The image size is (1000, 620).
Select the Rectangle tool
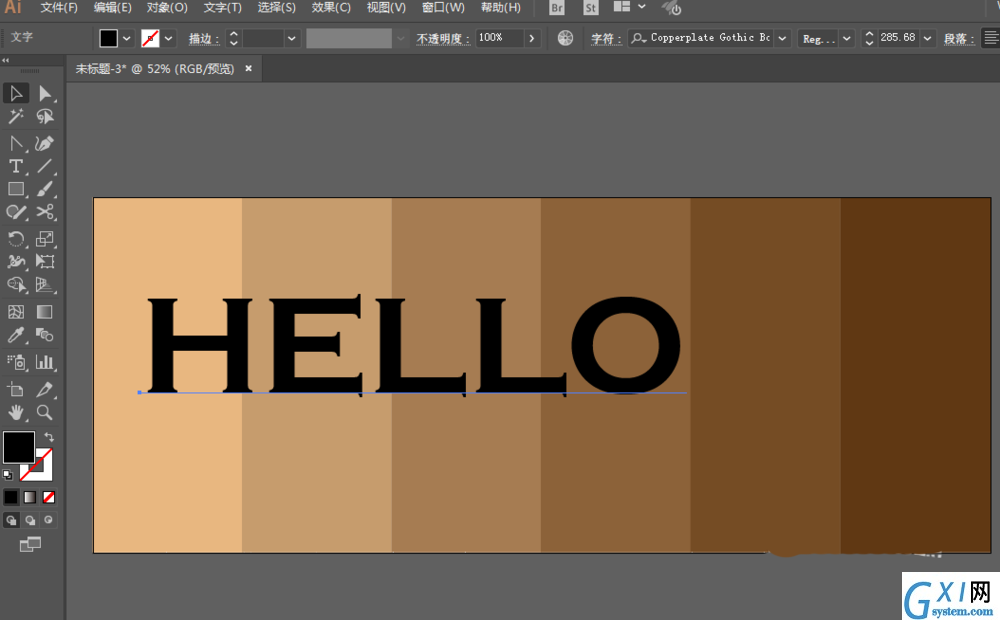[16, 189]
